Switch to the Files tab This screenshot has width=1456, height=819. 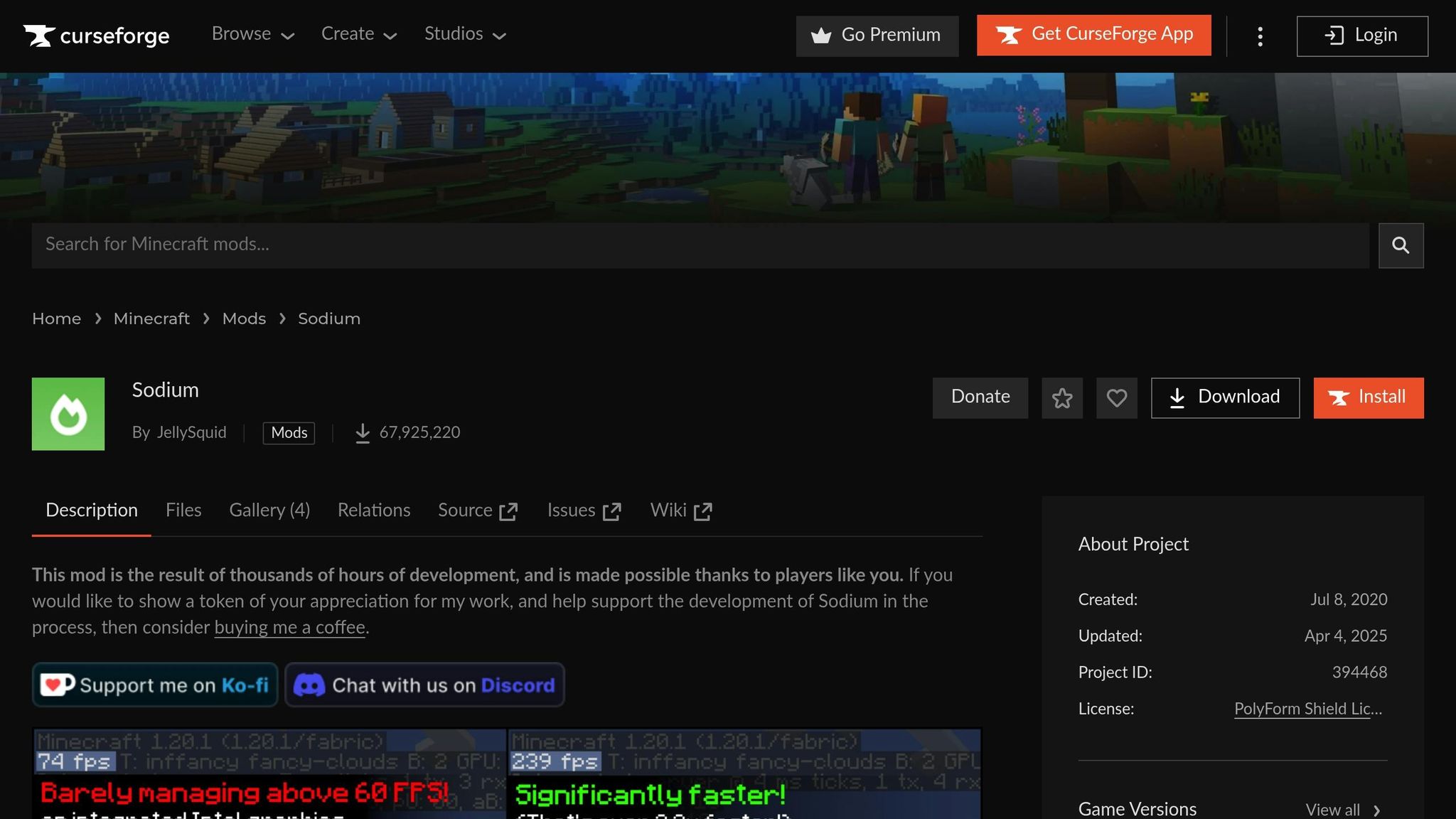[183, 510]
